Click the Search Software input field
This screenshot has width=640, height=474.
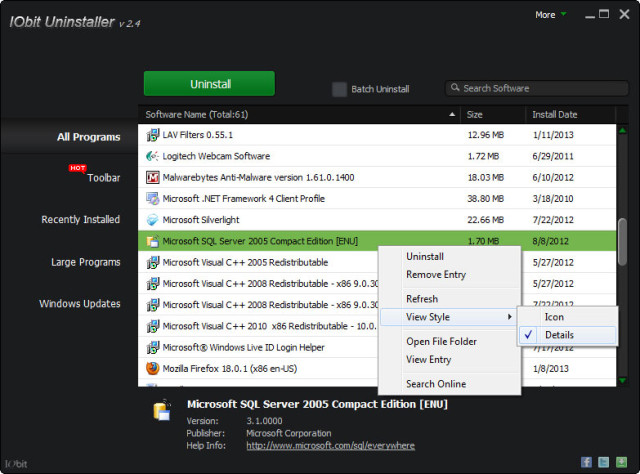537,88
